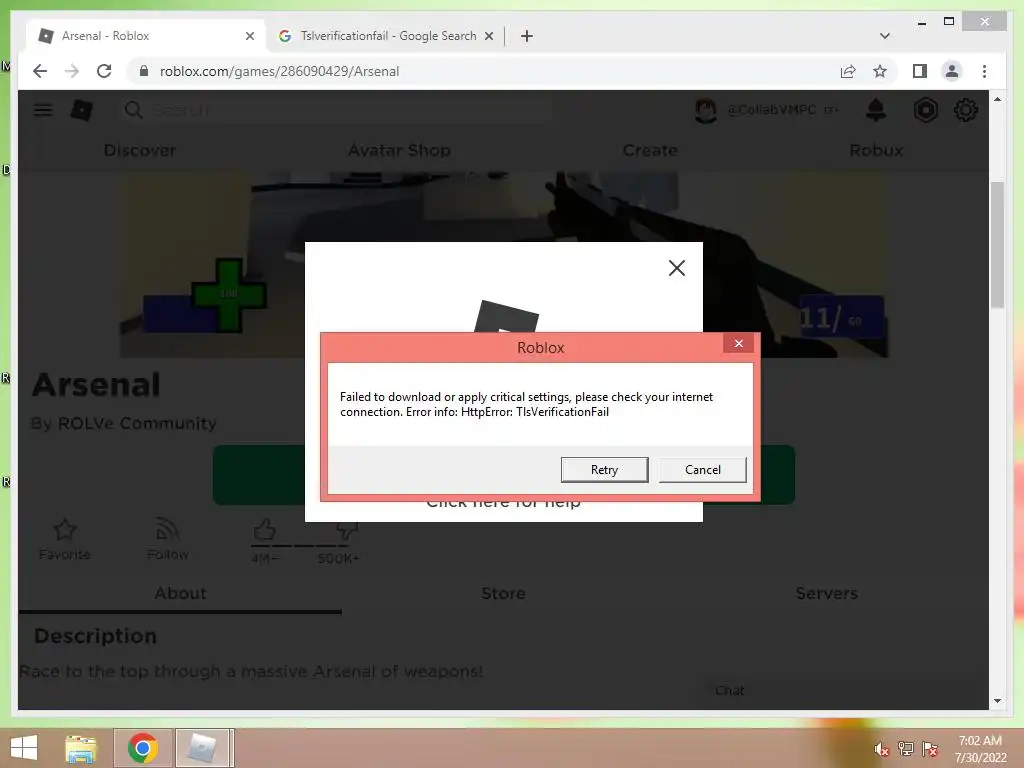Go forward to the next page

point(72,71)
